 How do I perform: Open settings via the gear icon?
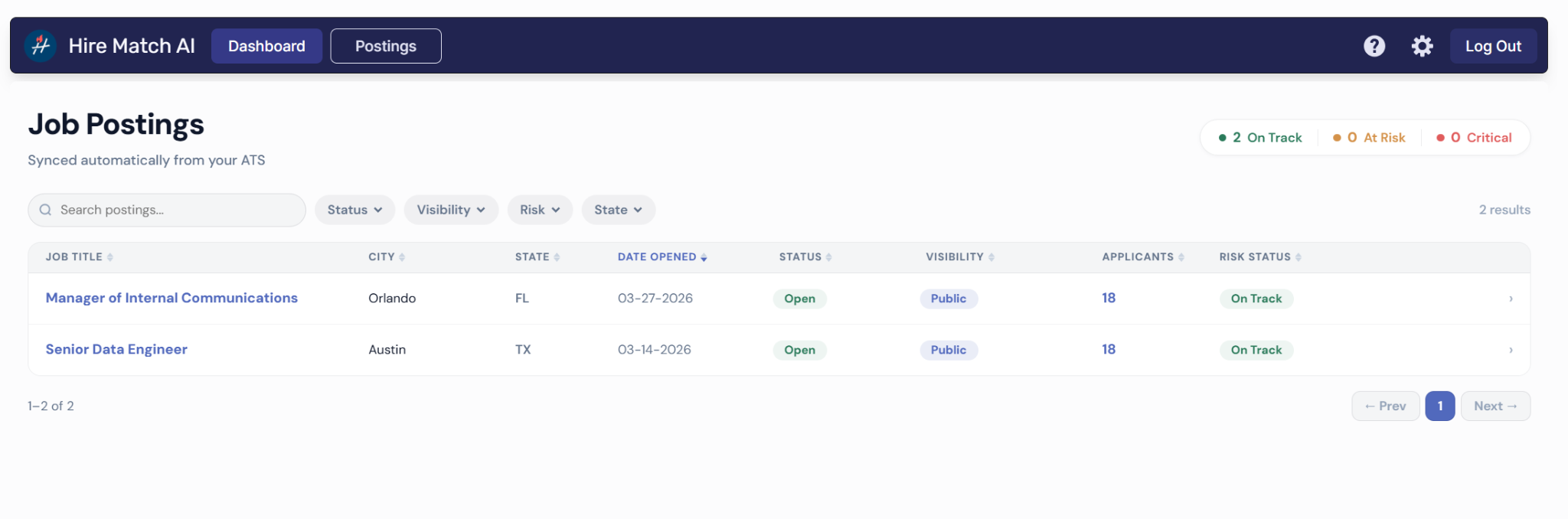(x=1422, y=46)
